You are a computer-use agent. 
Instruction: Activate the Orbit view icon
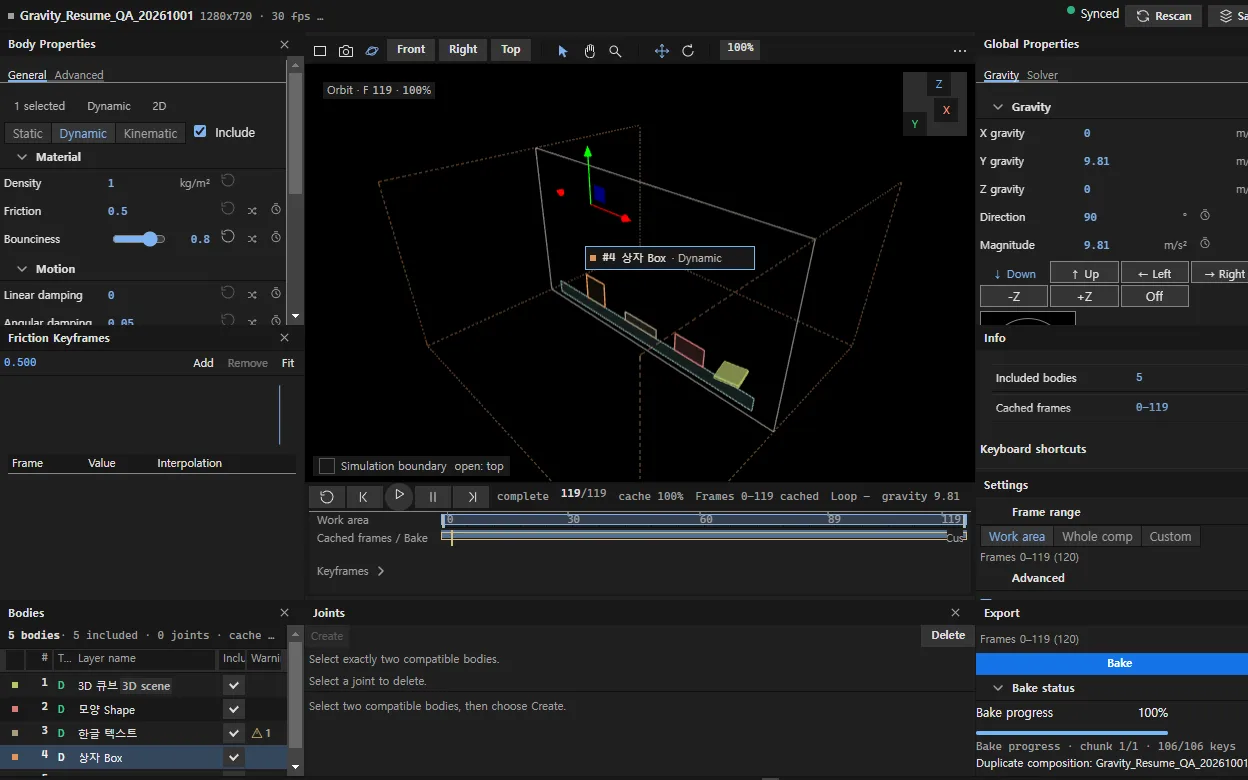pyautogui.click(x=372, y=51)
